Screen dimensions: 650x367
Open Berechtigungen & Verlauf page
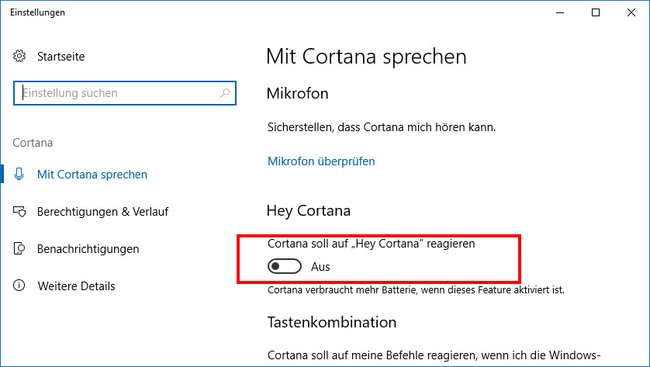pyautogui.click(x=103, y=211)
